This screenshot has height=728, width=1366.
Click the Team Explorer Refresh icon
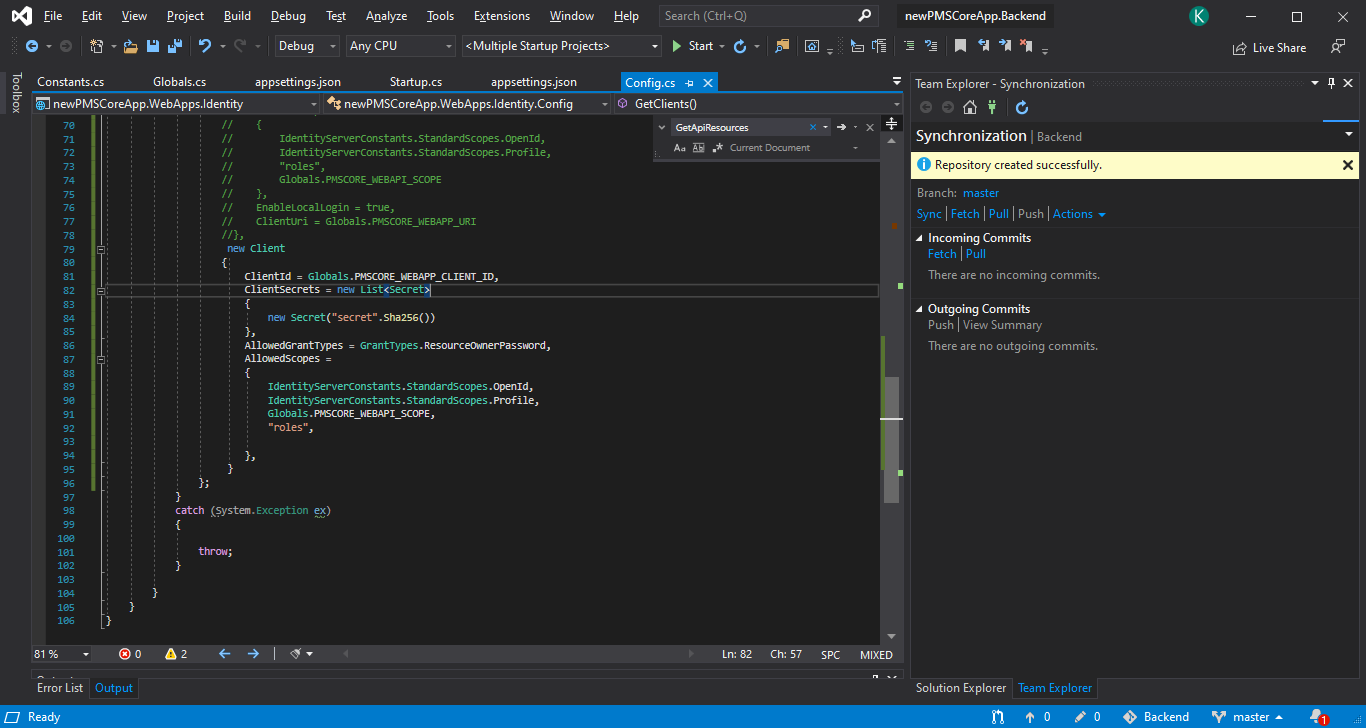pos(1022,108)
